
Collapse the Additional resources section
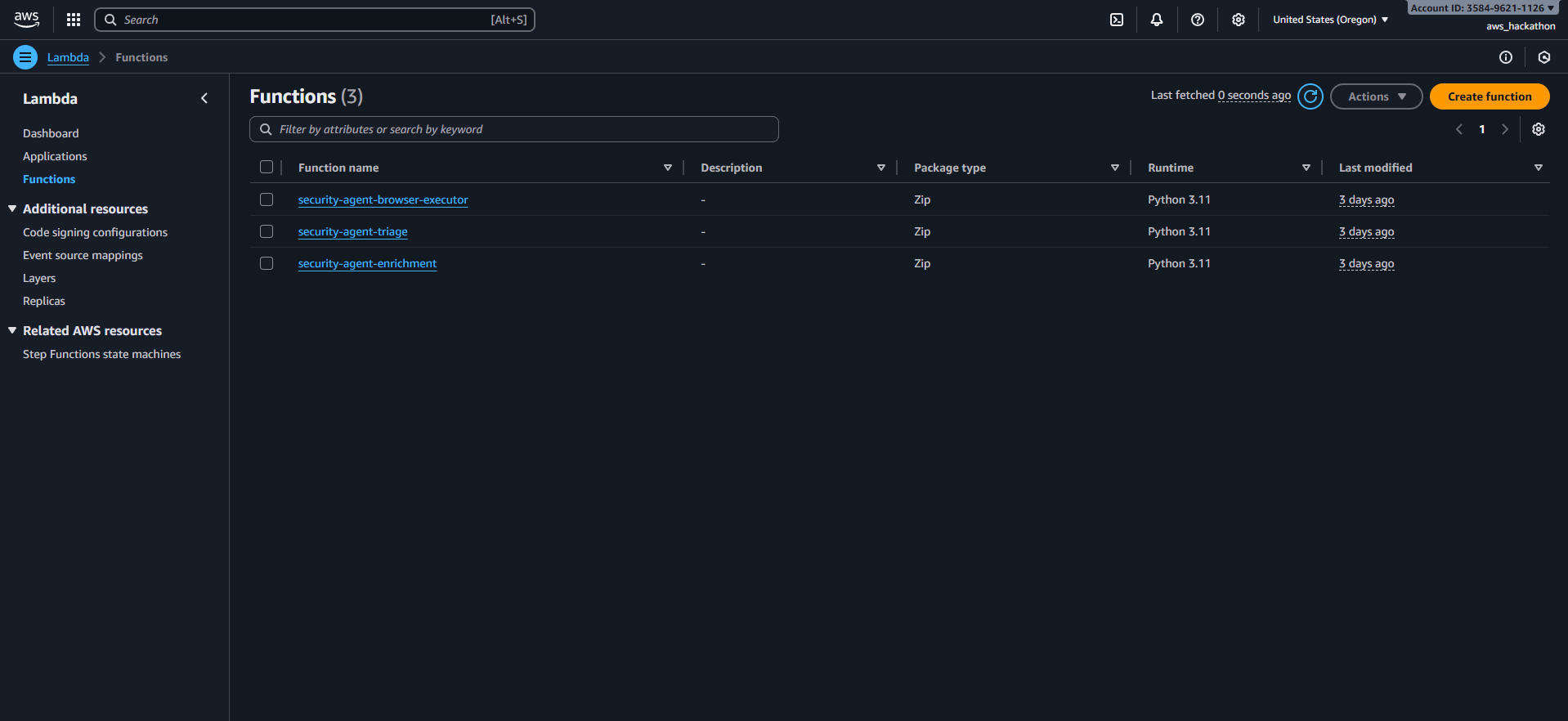tap(12, 208)
